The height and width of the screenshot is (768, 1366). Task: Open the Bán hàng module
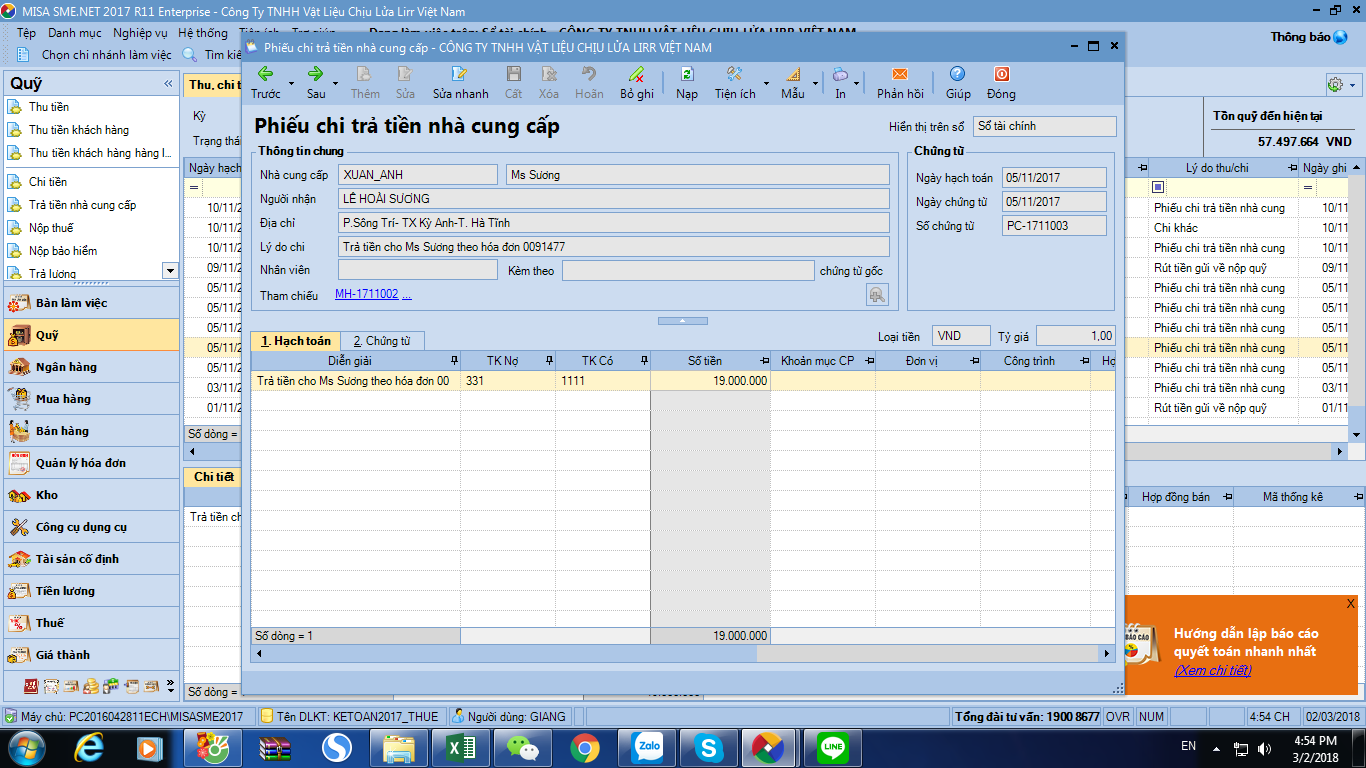90,431
